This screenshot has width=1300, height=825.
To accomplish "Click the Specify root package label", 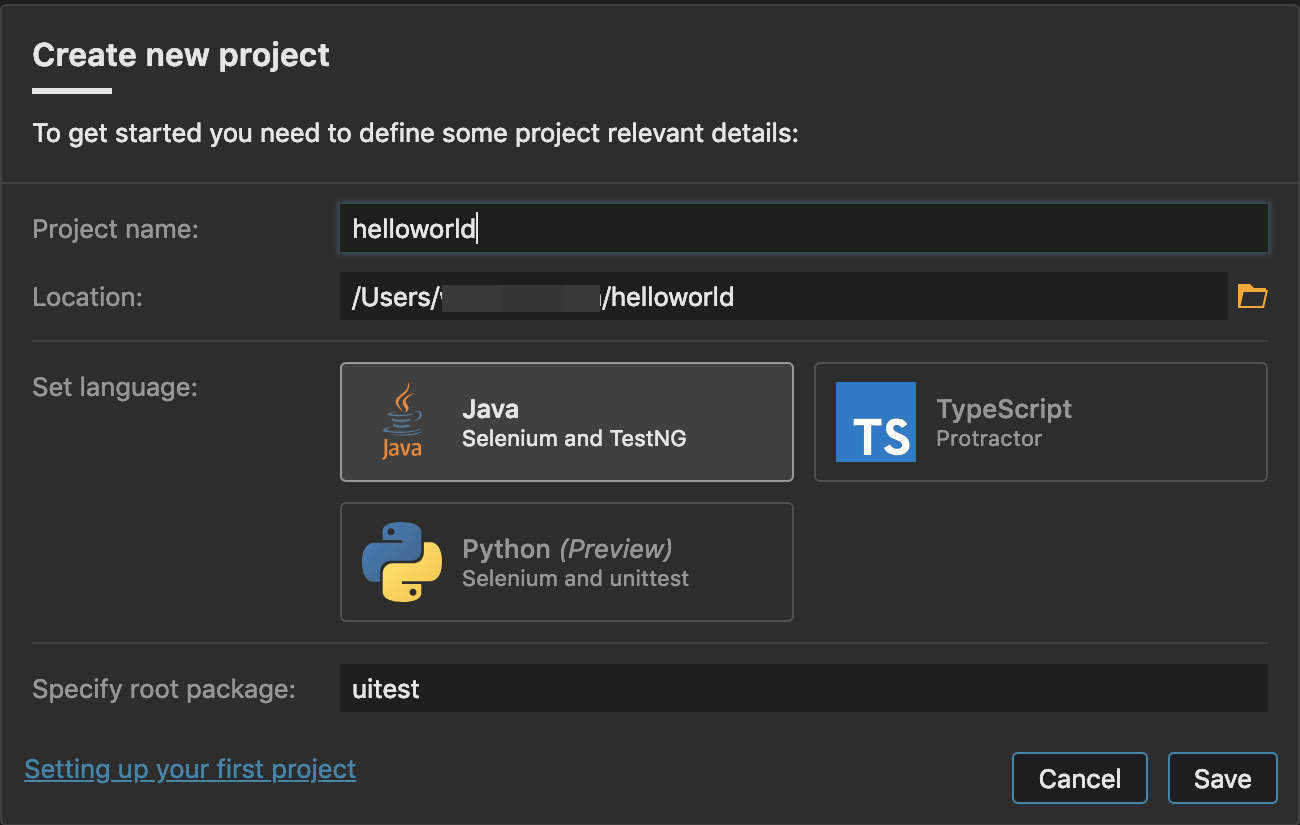I will click(164, 689).
